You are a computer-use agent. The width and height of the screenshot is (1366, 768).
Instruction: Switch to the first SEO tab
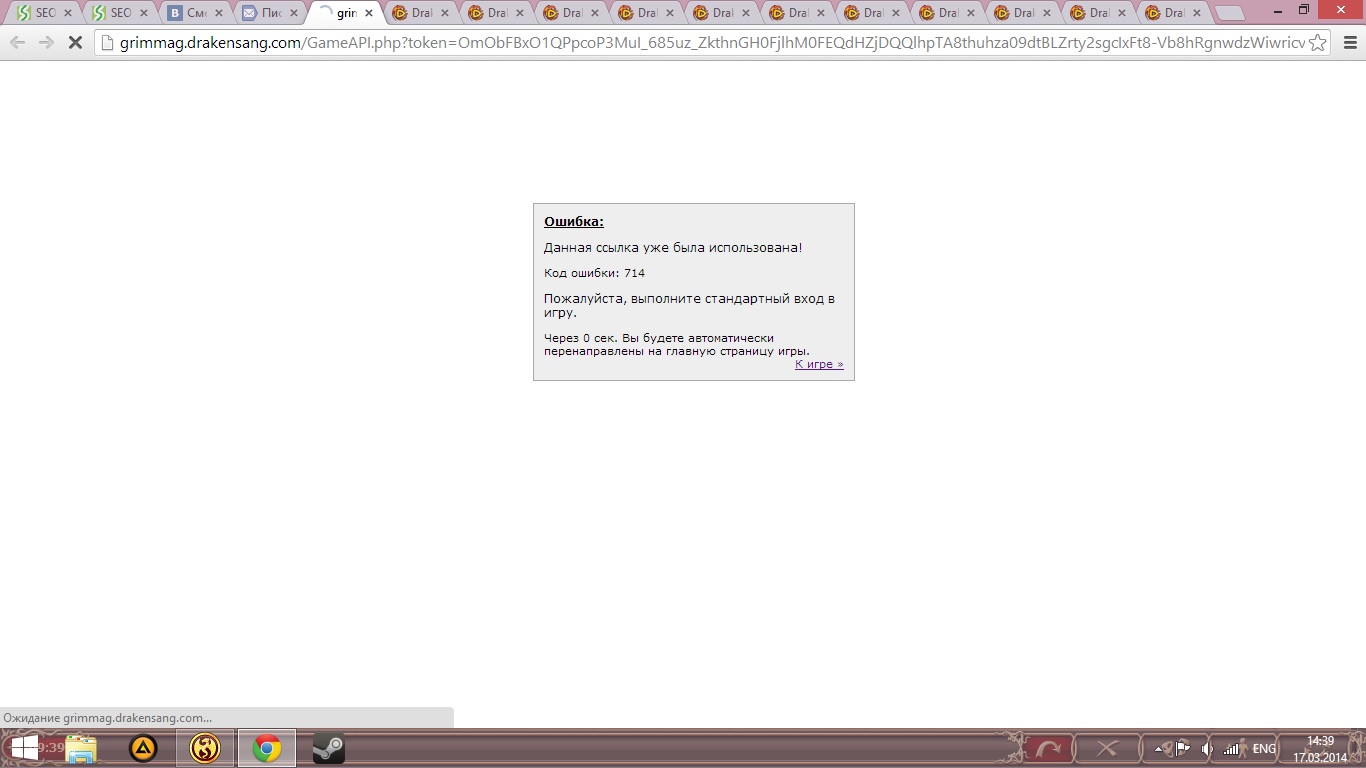(38, 13)
